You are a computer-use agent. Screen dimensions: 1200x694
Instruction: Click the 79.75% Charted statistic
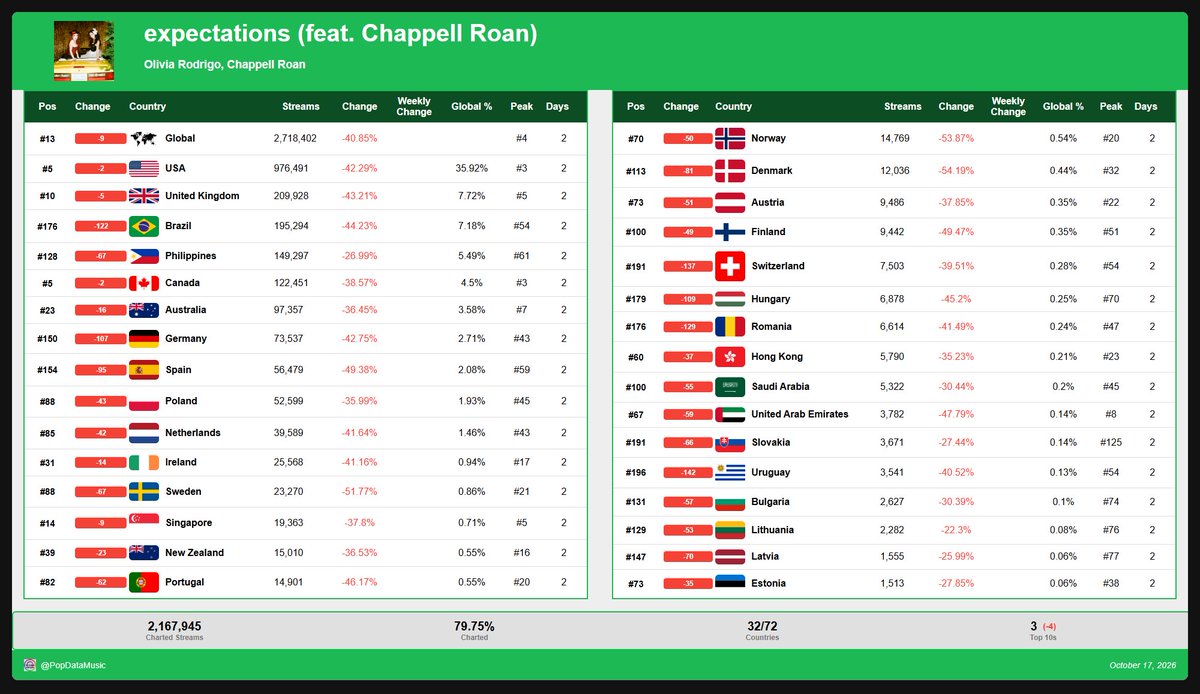pos(475,626)
